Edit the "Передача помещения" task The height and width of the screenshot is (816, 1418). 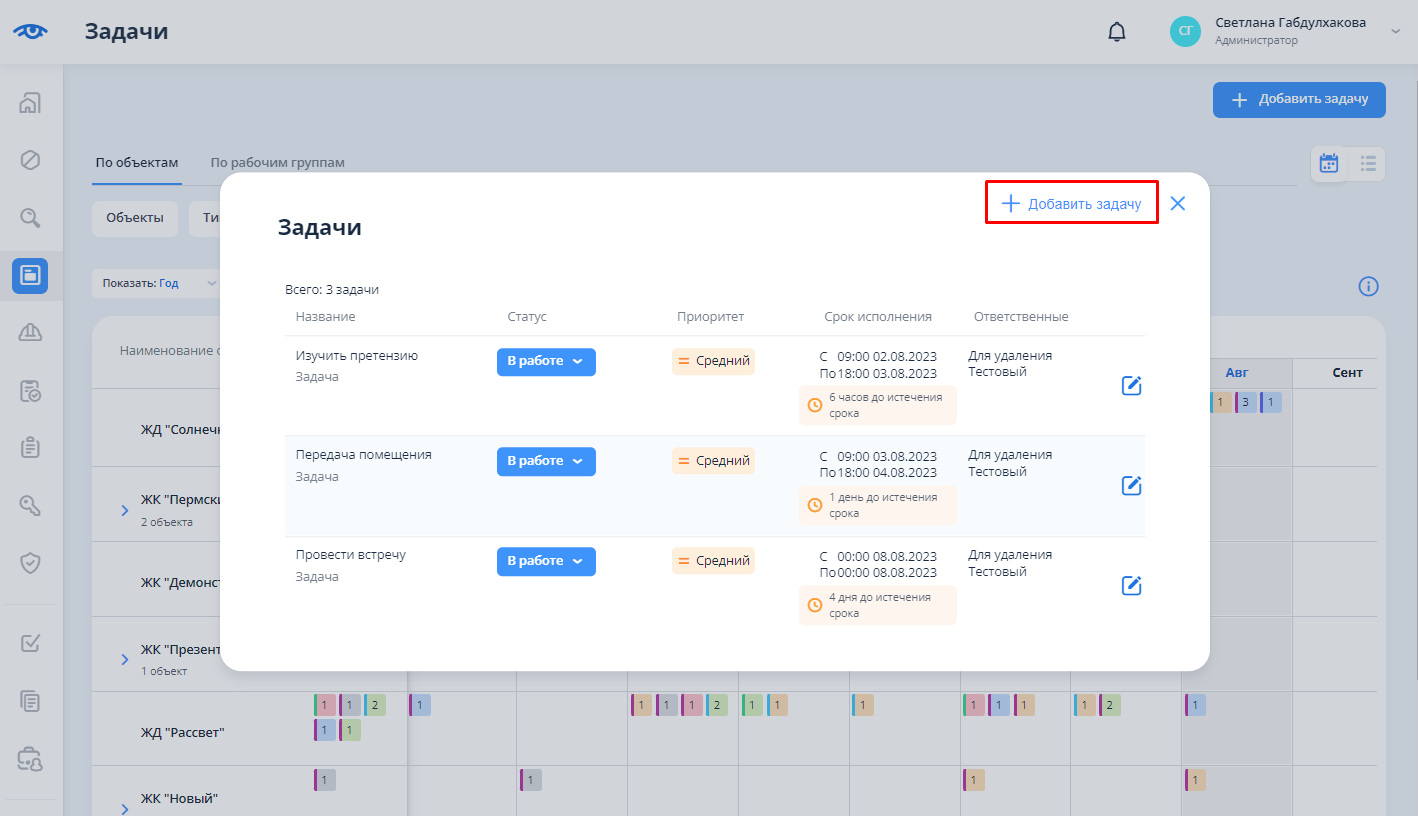coord(1131,486)
